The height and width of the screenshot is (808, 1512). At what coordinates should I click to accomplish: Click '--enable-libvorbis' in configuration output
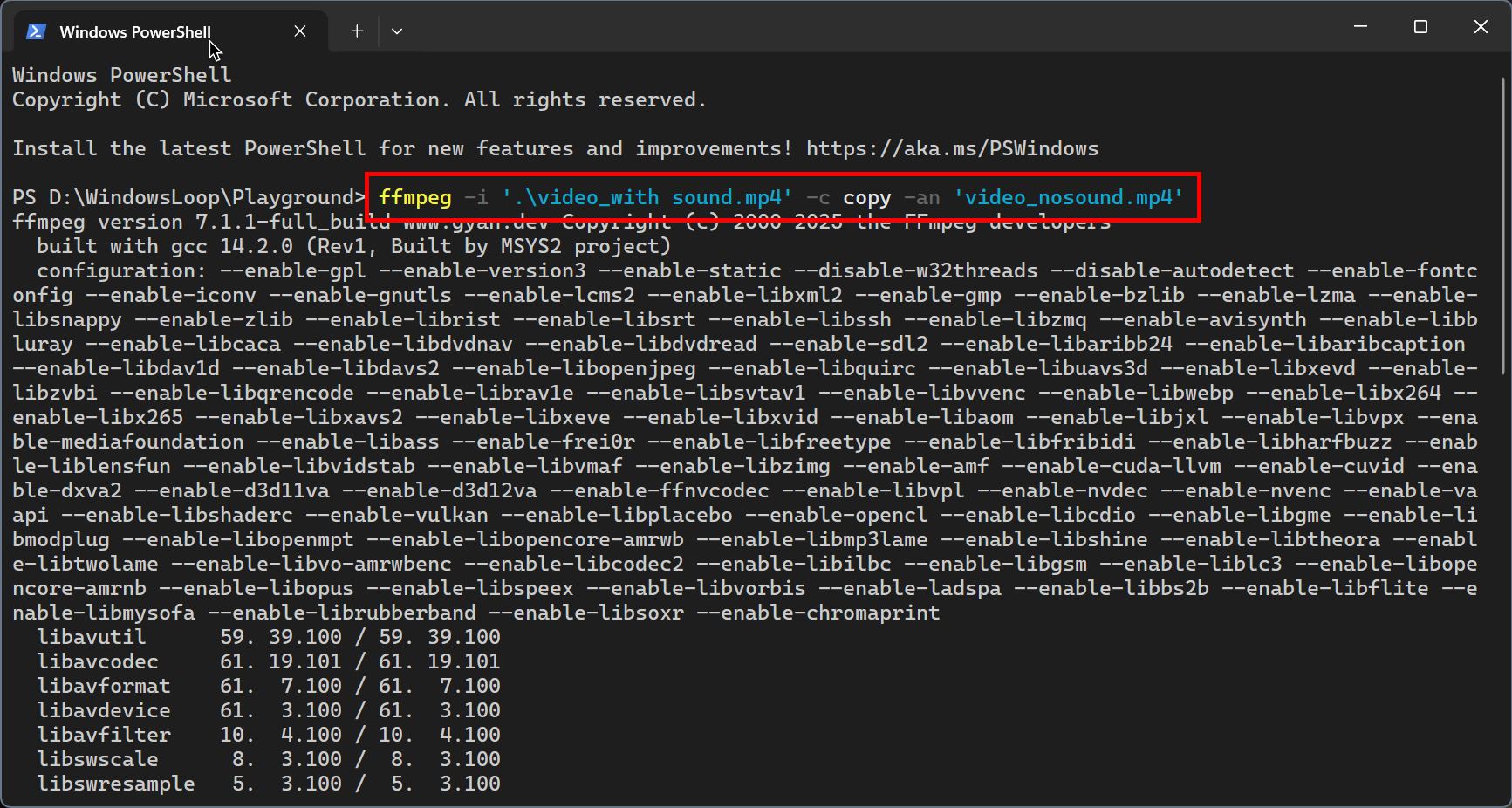click(x=695, y=588)
